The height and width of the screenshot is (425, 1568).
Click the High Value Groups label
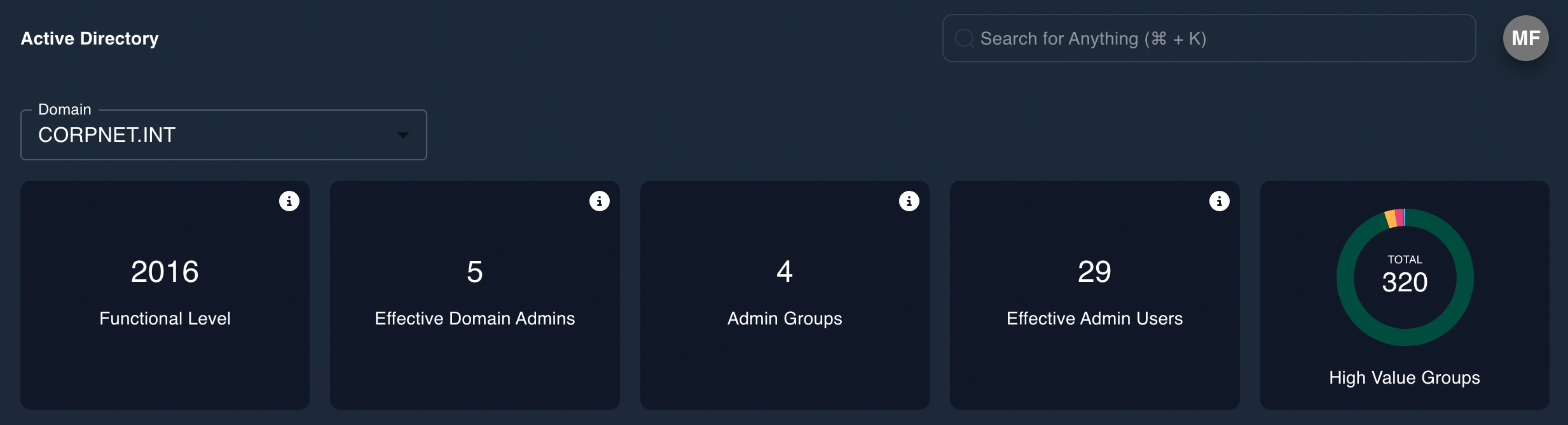pos(1404,377)
